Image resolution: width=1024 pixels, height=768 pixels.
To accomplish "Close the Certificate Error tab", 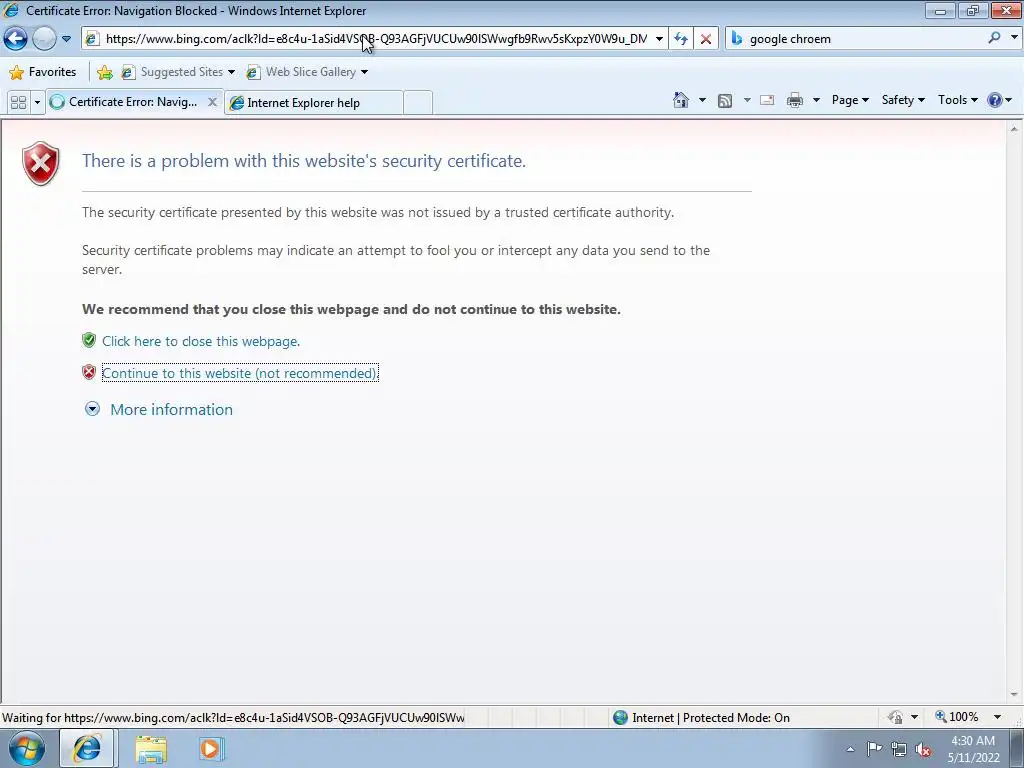I will click(212, 102).
